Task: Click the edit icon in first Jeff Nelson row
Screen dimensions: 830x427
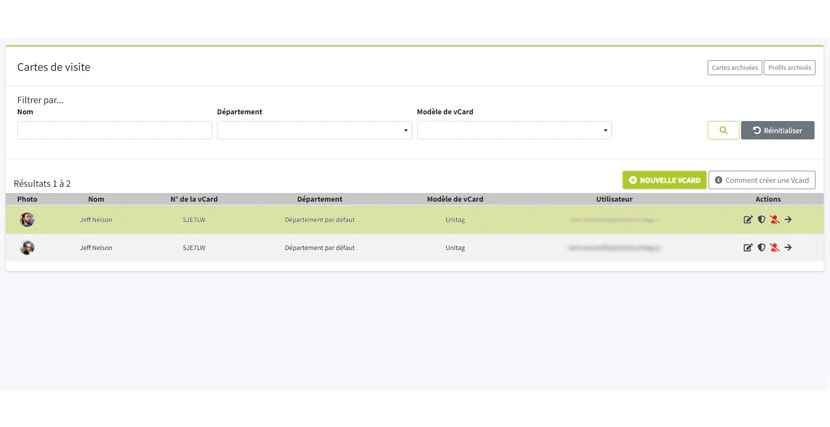Action: pos(747,220)
